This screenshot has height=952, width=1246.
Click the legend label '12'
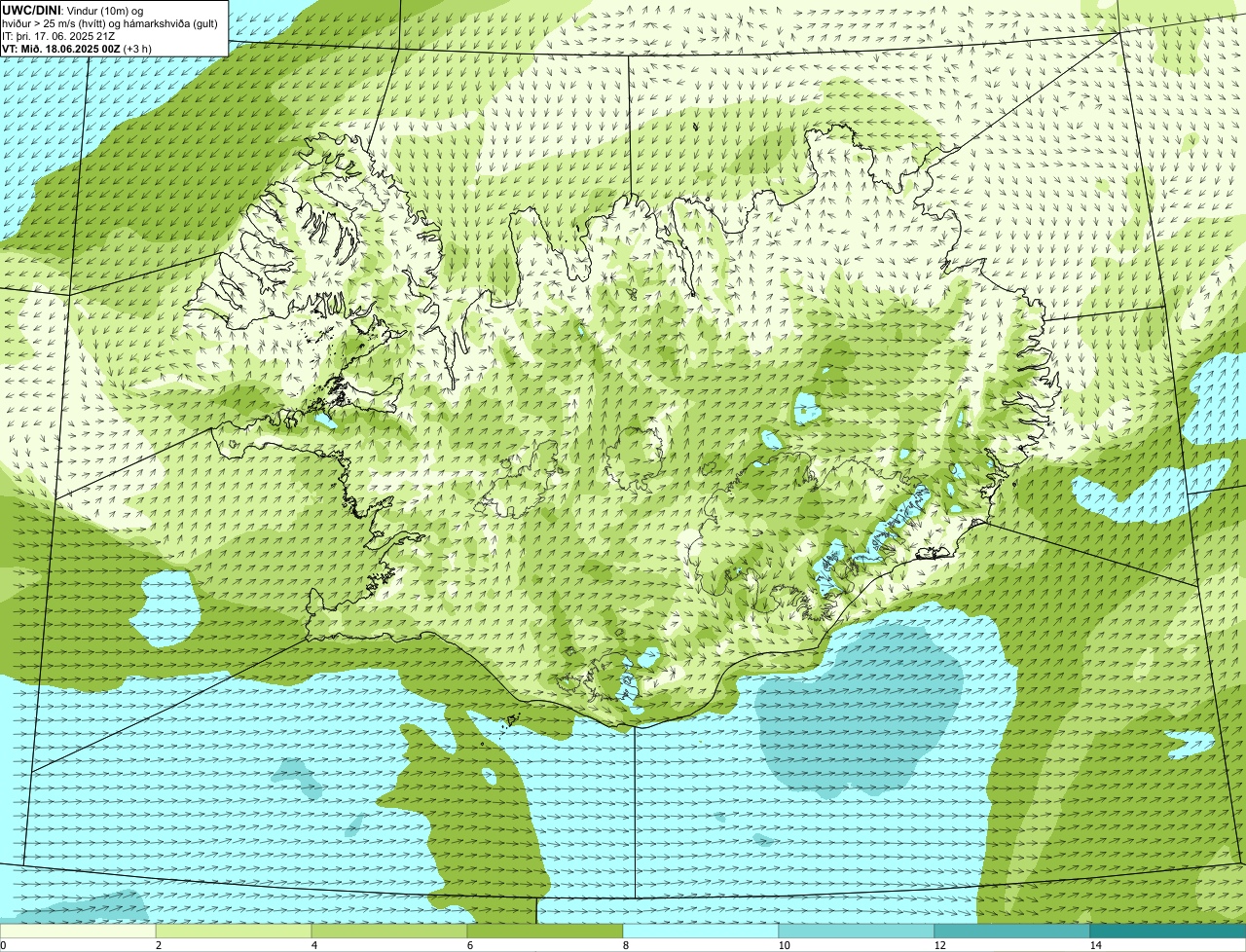point(939,945)
